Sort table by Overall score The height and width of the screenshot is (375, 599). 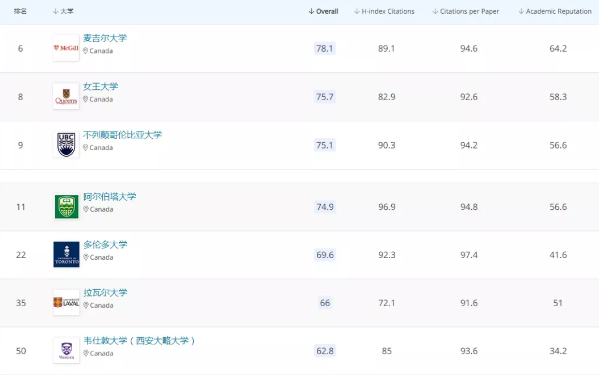tap(323, 11)
